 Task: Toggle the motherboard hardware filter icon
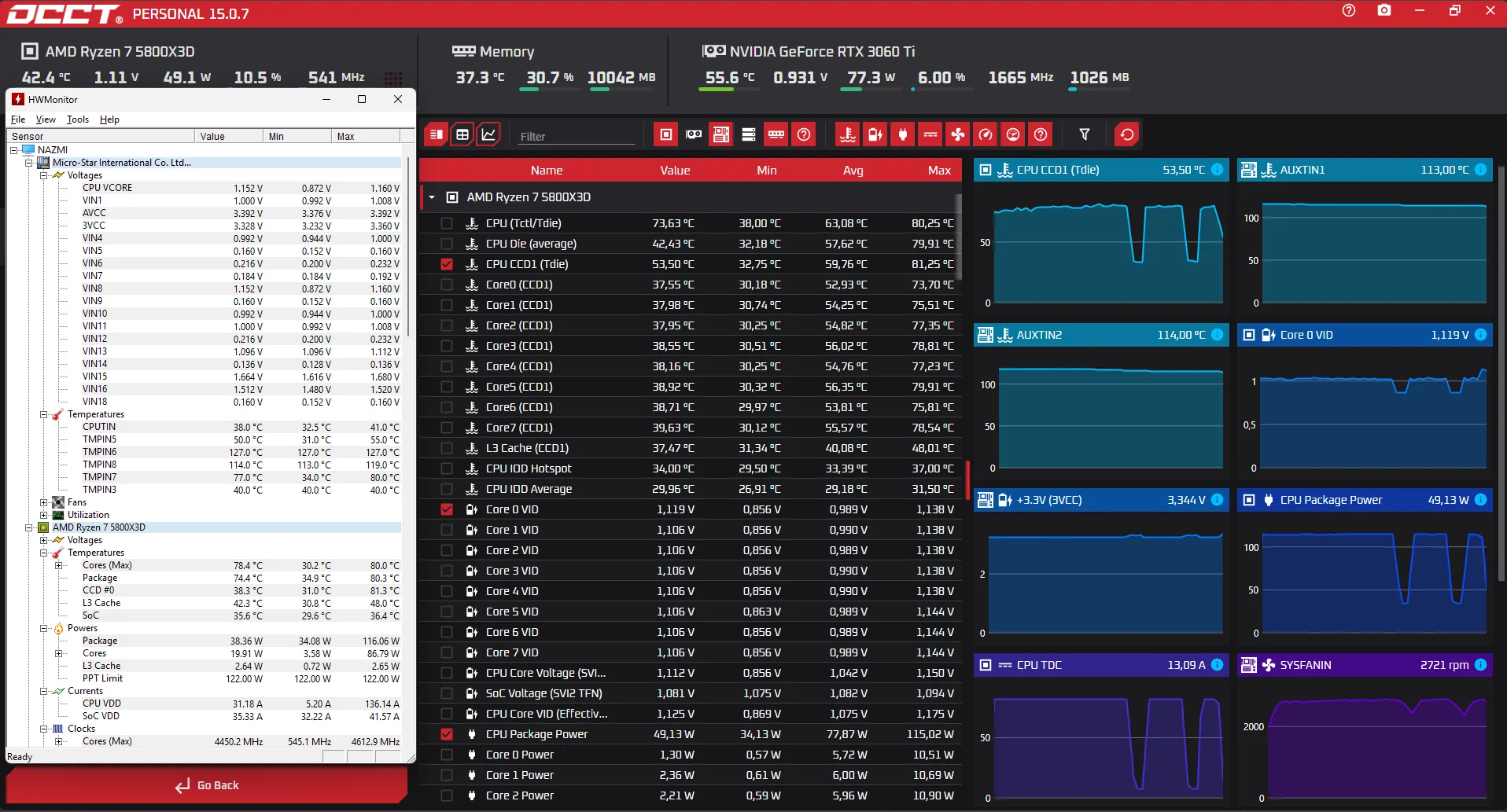click(721, 134)
